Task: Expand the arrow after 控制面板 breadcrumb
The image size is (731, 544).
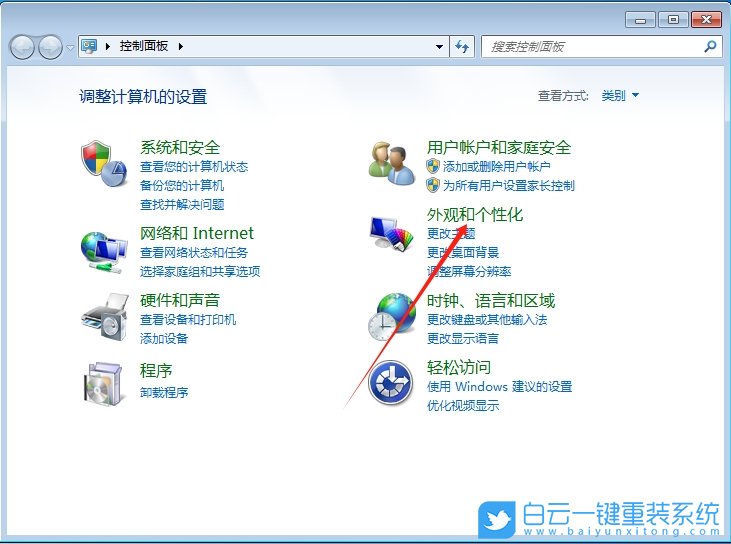Action: point(180,46)
